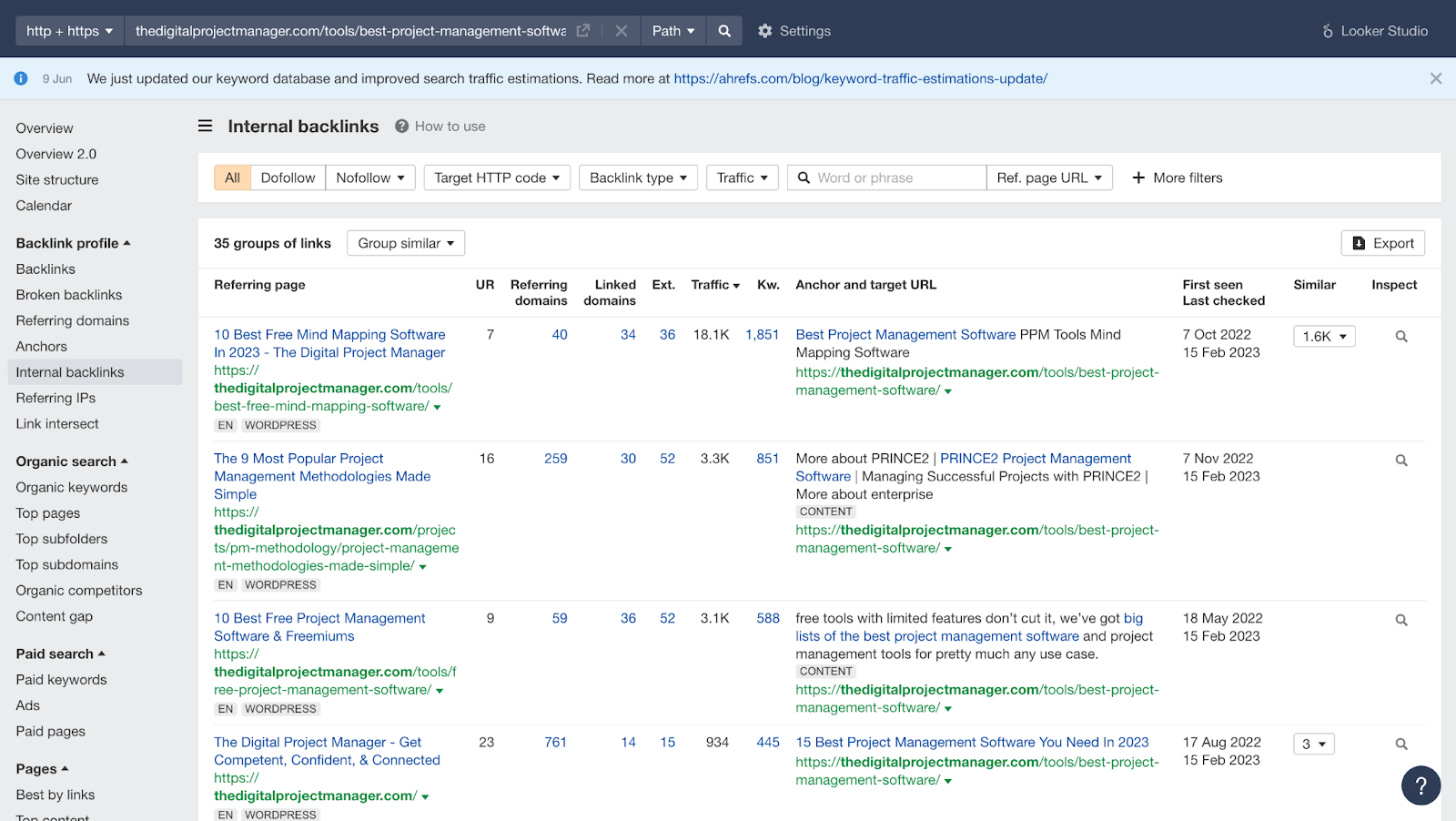Open the How to use help
Image resolution: width=1456 pixels, height=821 pixels.
pos(440,127)
